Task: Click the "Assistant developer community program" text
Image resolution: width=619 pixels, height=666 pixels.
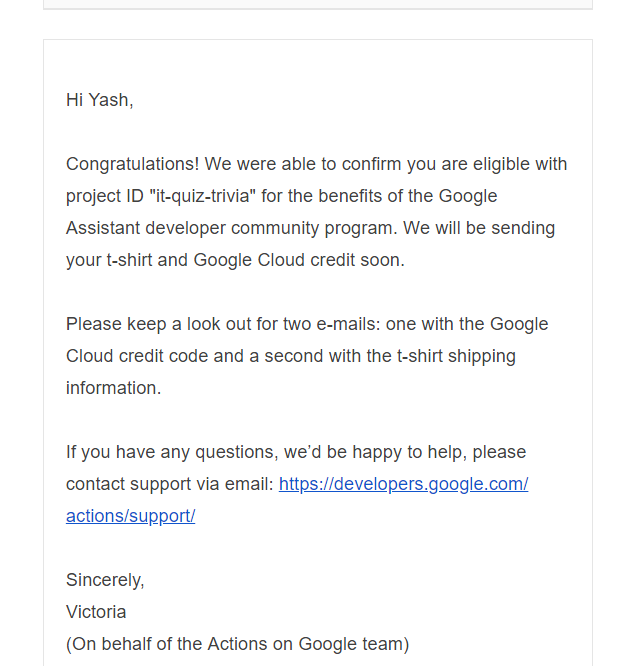Action: [x=232, y=228]
